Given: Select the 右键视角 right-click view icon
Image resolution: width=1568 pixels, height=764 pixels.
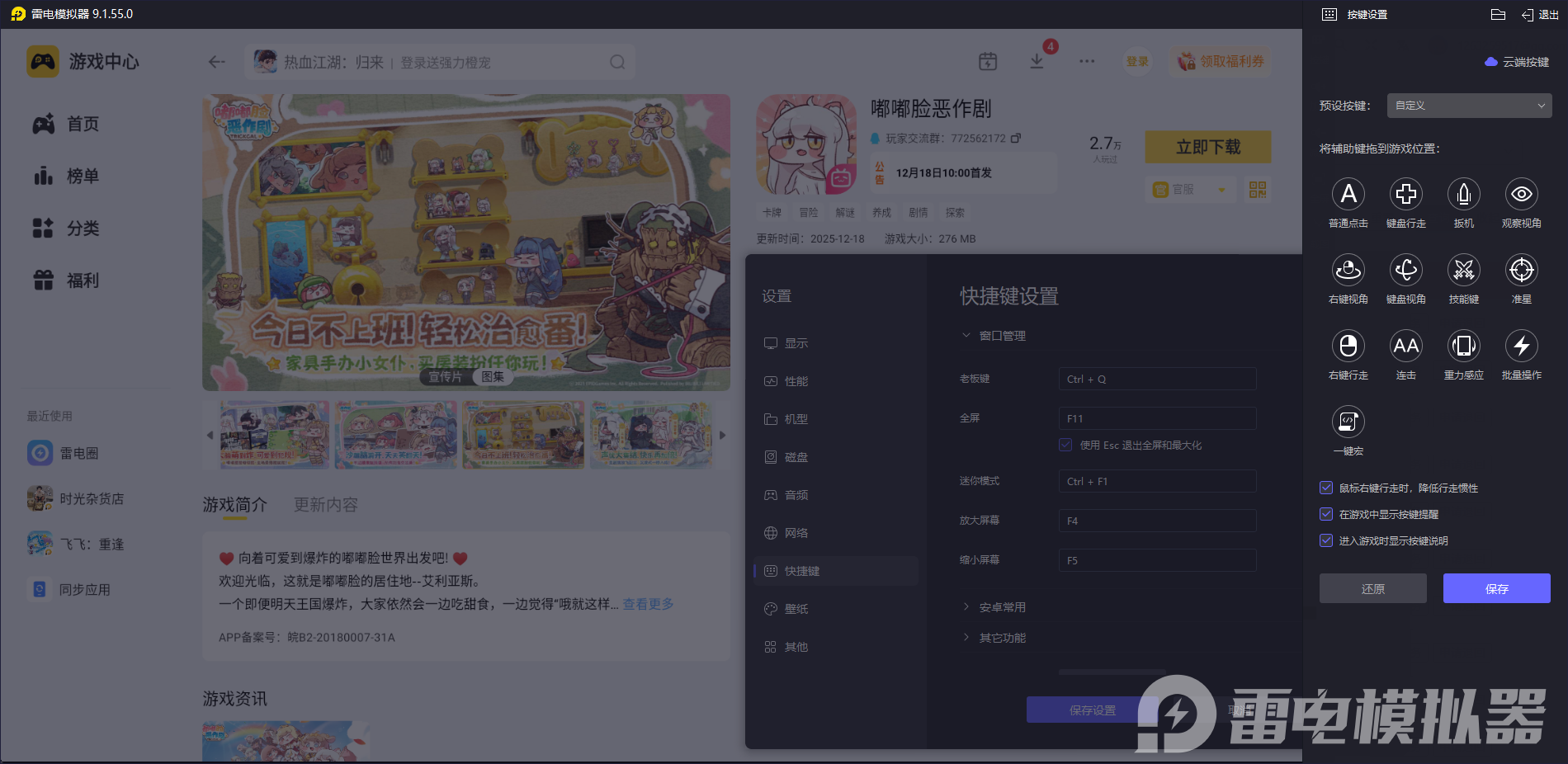Looking at the screenshot, I should pos(1348,270).
